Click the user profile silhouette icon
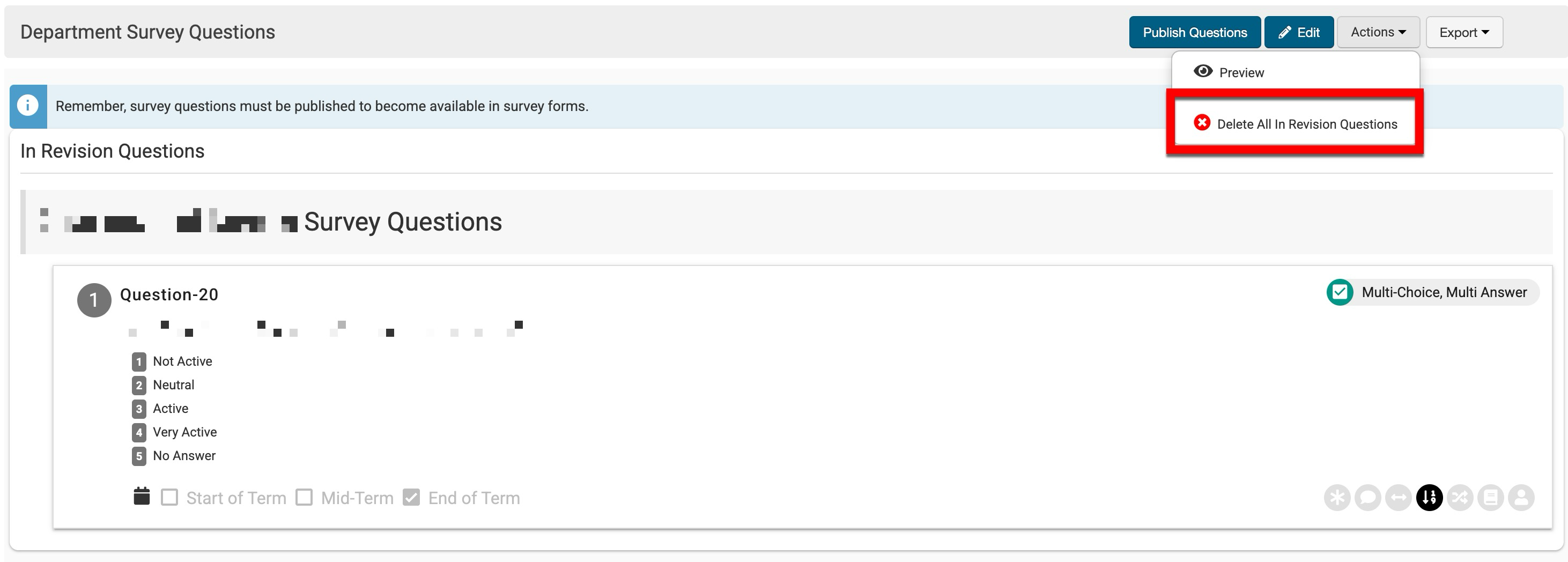 click(x=1521, y=498)
